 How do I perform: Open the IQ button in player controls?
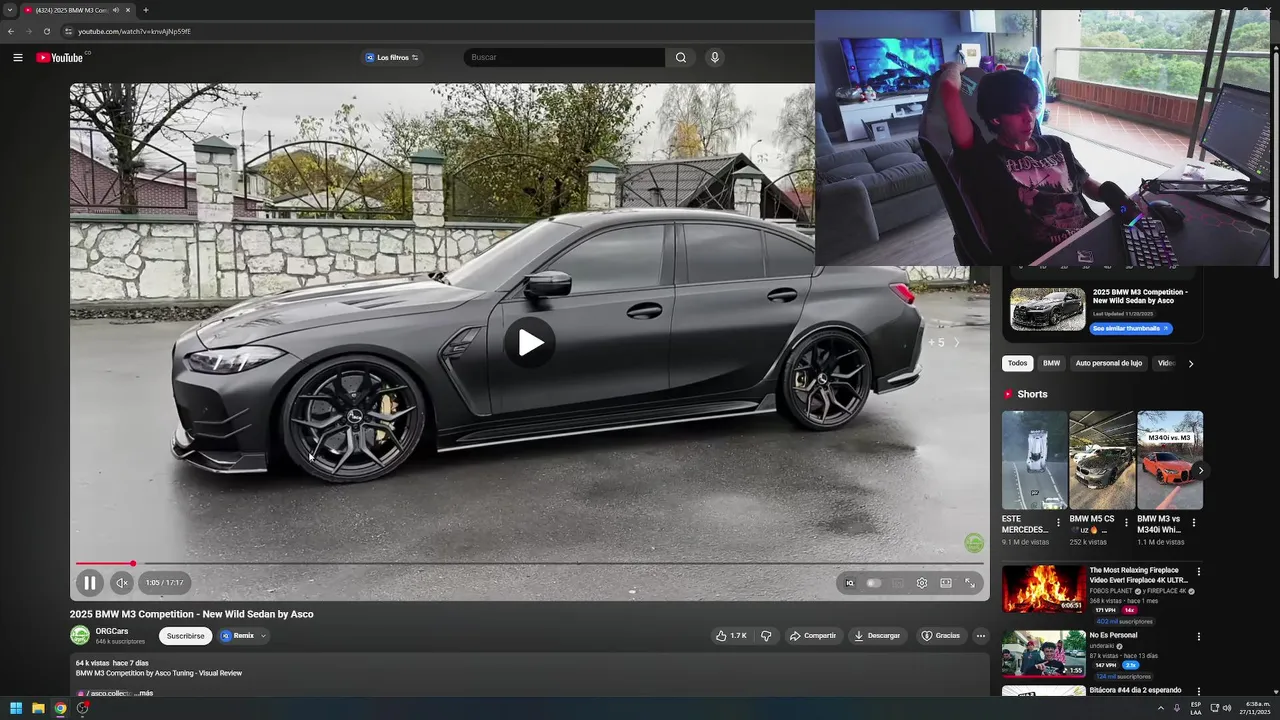point(850,583)
